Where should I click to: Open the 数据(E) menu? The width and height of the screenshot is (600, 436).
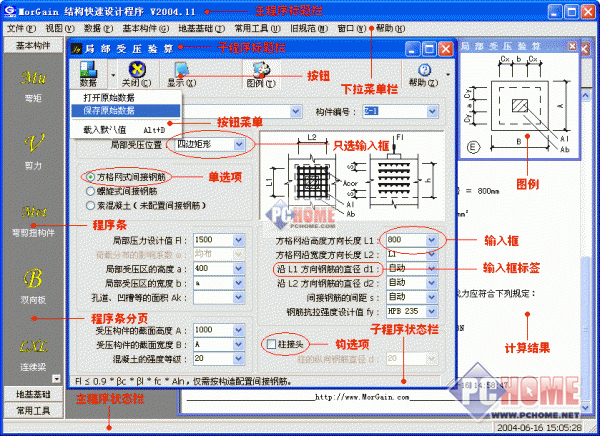(x=98, y=28)
